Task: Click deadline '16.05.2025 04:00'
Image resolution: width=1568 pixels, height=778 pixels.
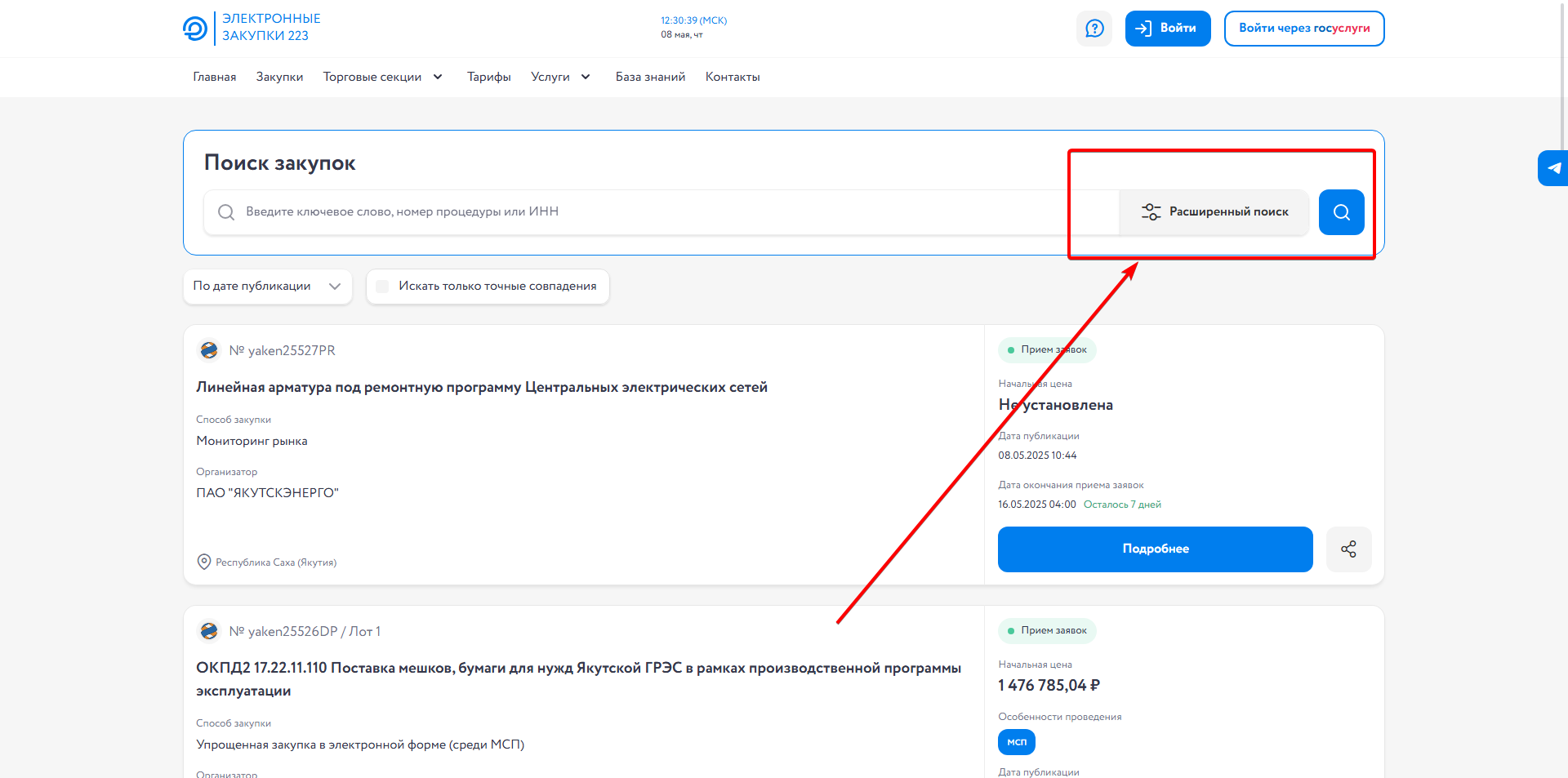Action: pyautogui.click(x=1037, y=505)
